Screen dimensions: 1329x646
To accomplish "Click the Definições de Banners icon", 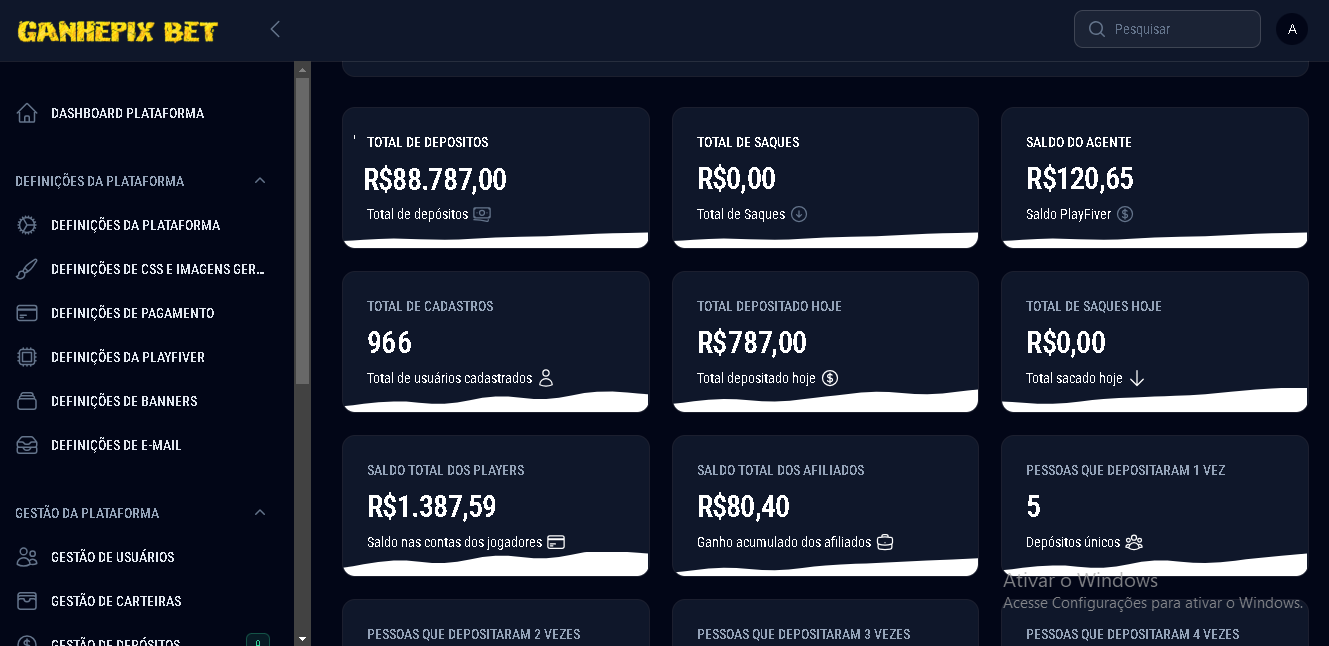I will pyautogui.click(x=27, y=401).
